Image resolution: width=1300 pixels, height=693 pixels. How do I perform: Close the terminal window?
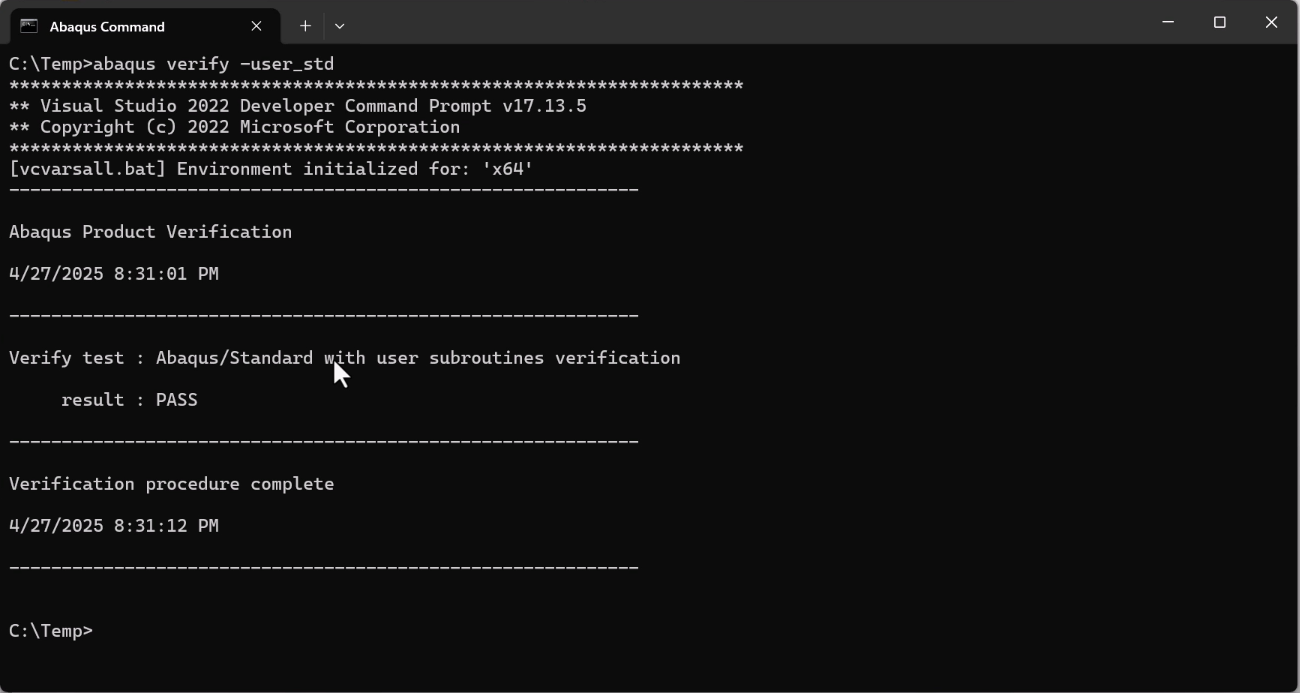point(1271,22)
